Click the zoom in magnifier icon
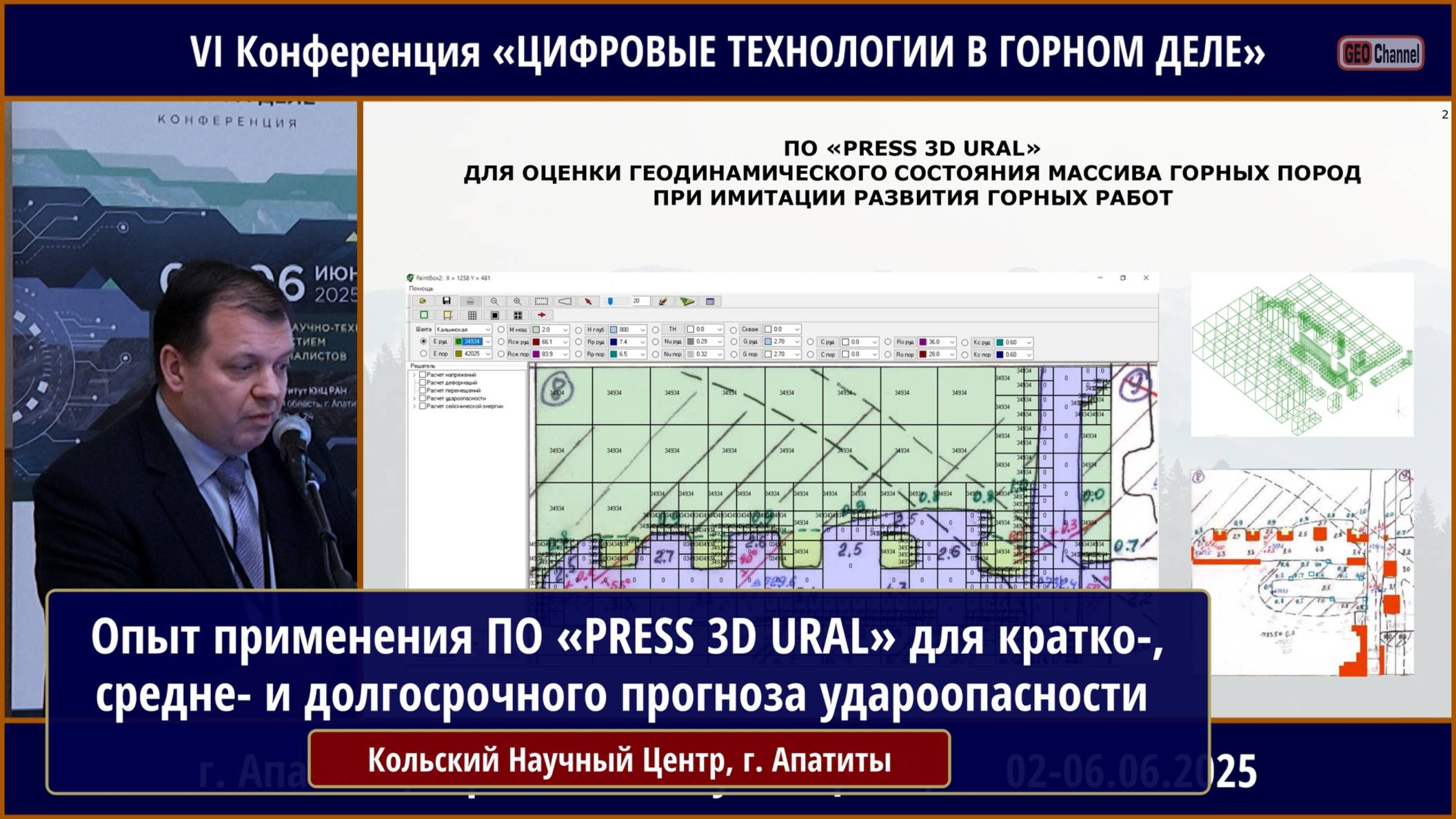The width and height of the screenshot is (1456, 819). [517, 301]
